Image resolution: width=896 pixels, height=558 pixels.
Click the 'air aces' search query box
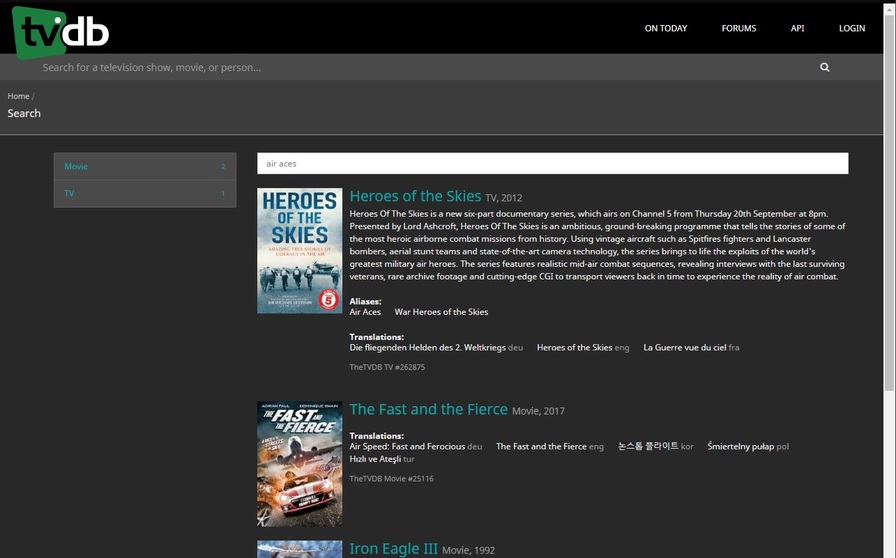tap(553, 164)
